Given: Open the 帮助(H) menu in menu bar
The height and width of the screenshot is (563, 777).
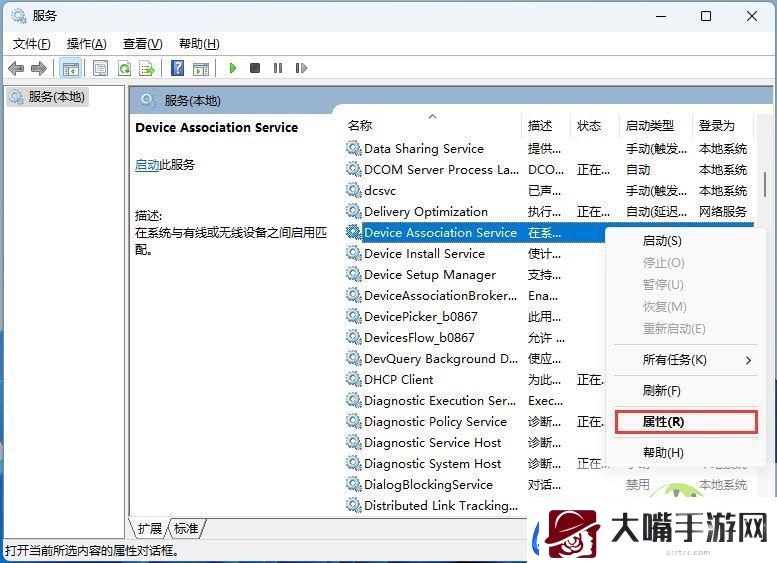Looking at the screenshot, I should (x=199, y=44).
